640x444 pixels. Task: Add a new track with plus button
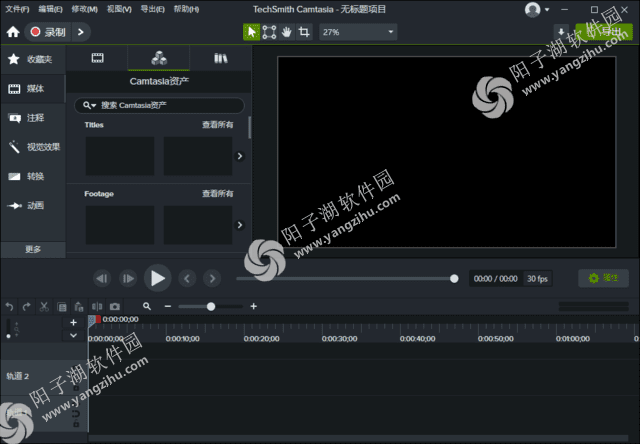tap(73, 322)
